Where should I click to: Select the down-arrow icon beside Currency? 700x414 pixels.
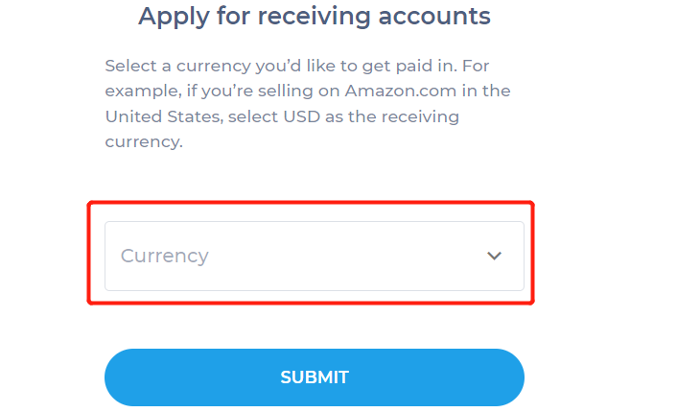494,256
